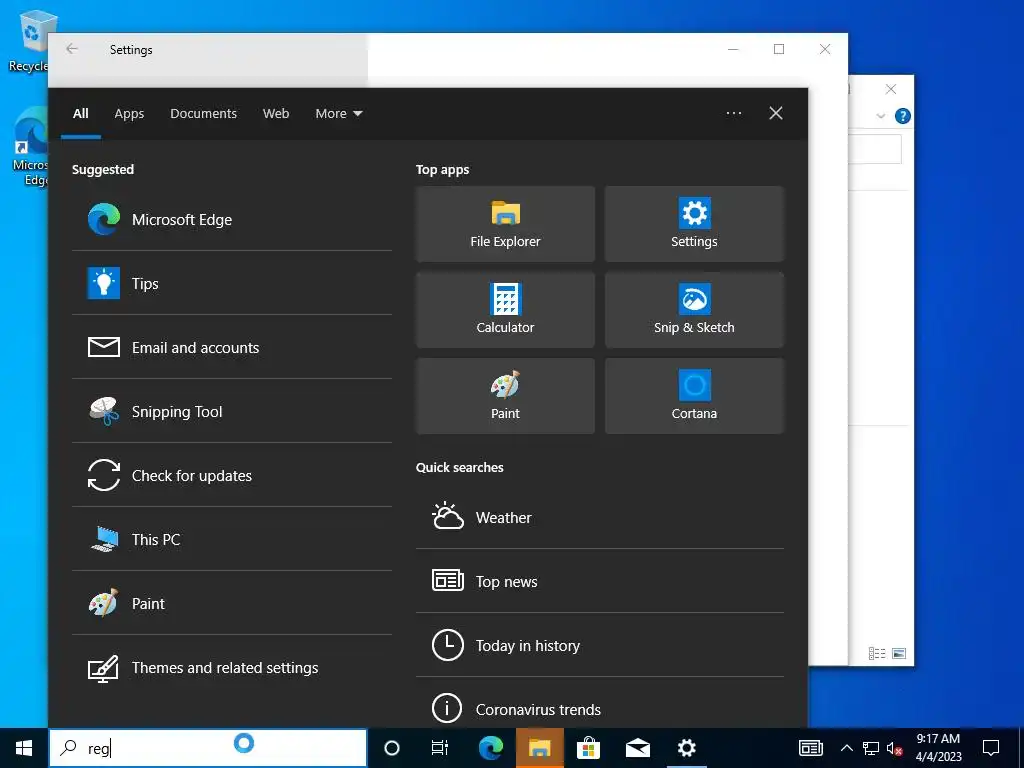Open News and interests taskbar icon
The width and height of the screenshot is (1024, 768).
(811, 748)
